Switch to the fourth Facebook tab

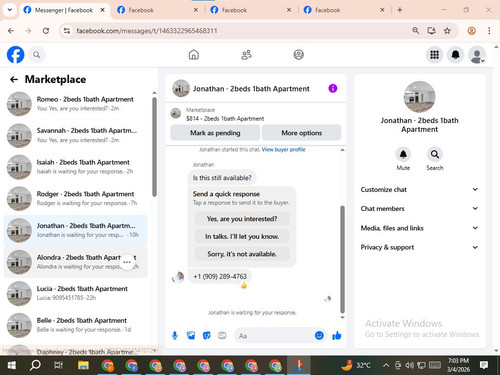tap(344, 10)
